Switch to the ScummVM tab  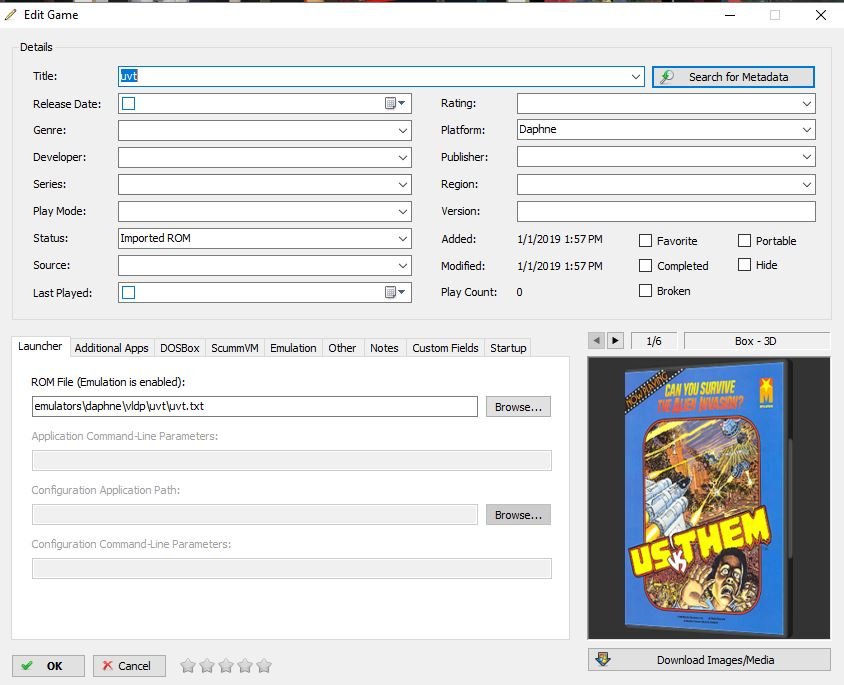click(x=235, y=348)
